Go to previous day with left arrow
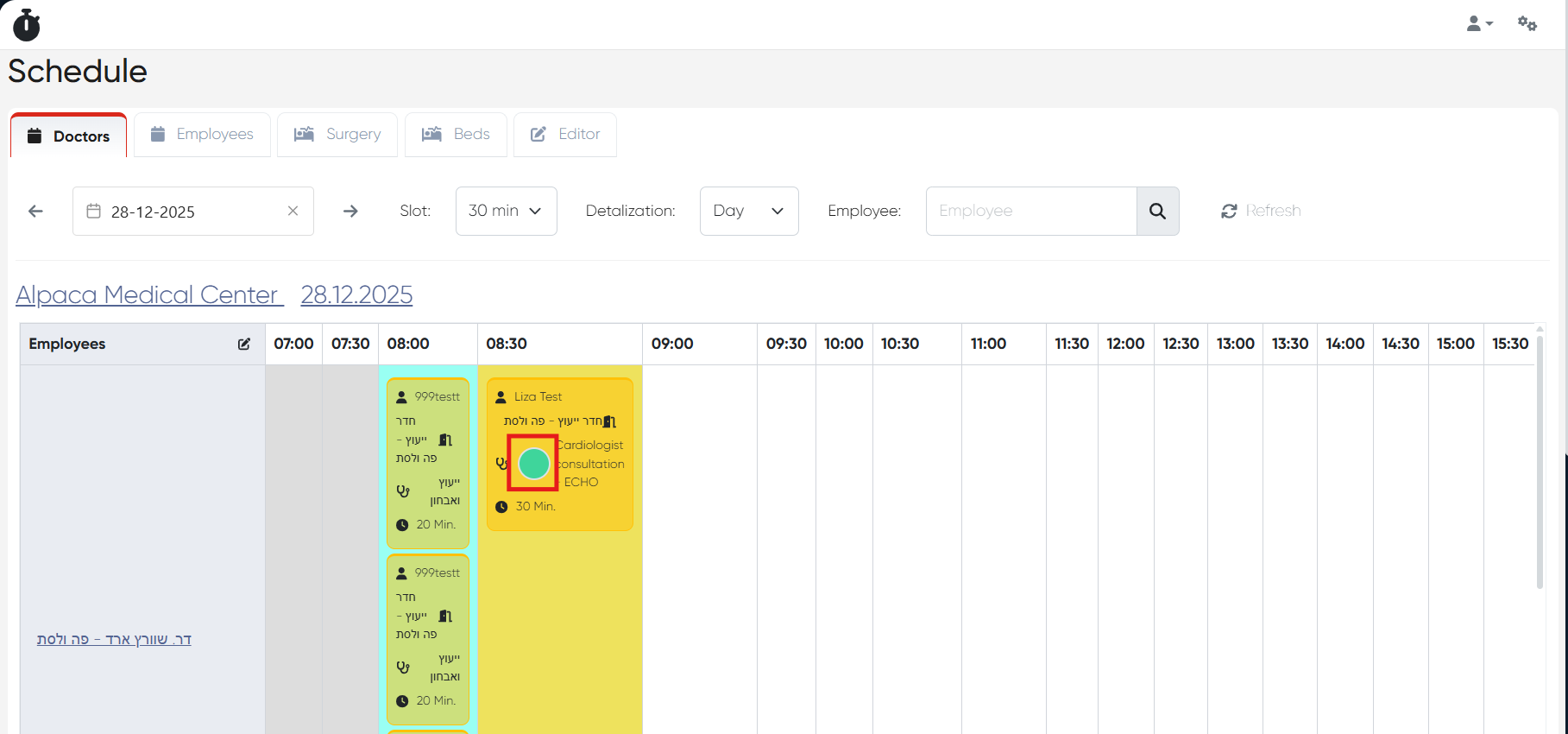 point(35,212)
